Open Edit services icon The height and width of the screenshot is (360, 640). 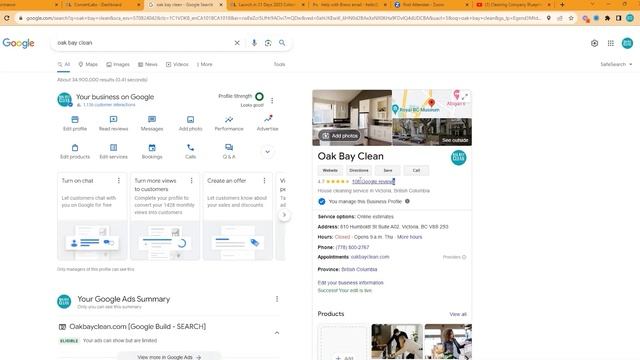[x=113, y=148]
